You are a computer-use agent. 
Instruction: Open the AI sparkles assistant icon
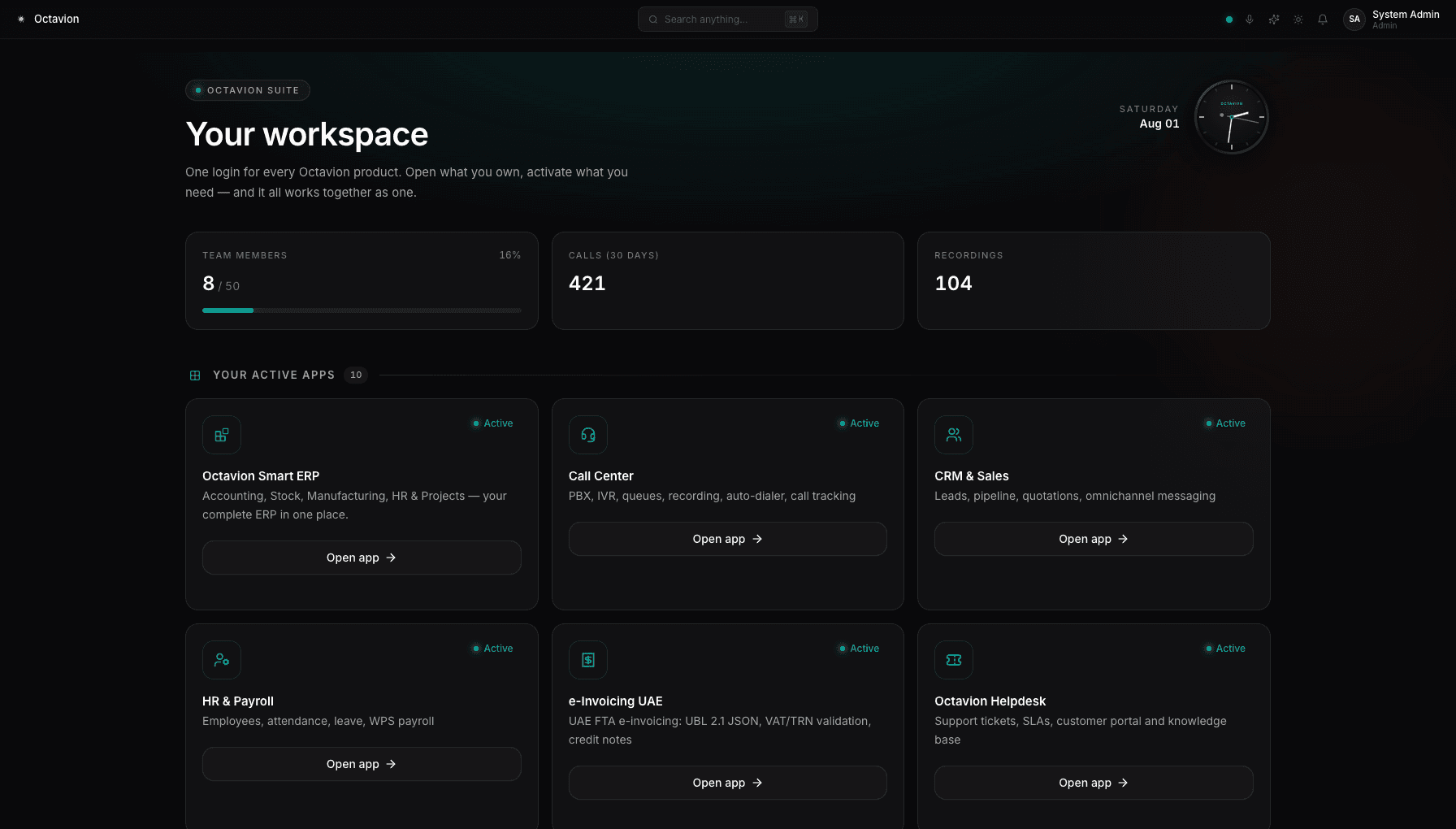[x=1274, y=20]
